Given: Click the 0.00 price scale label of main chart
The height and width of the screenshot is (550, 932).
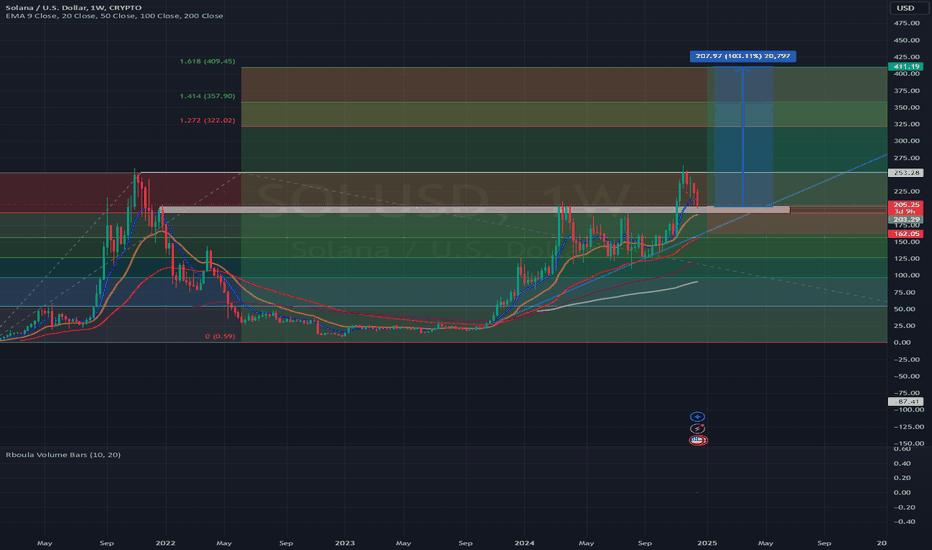Looking at the screenshot, I should pos(902,342).
